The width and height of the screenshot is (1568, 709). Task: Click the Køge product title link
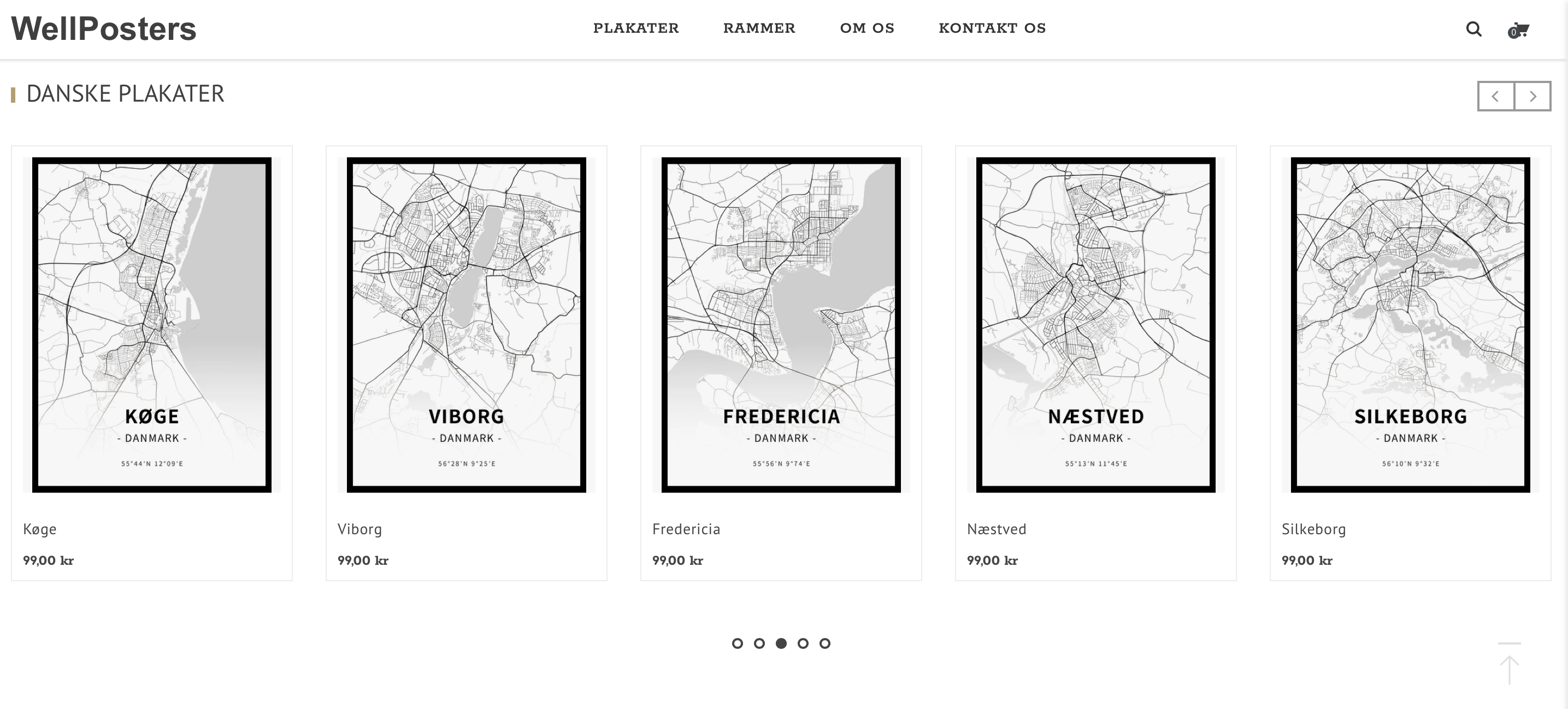point(39,529)
